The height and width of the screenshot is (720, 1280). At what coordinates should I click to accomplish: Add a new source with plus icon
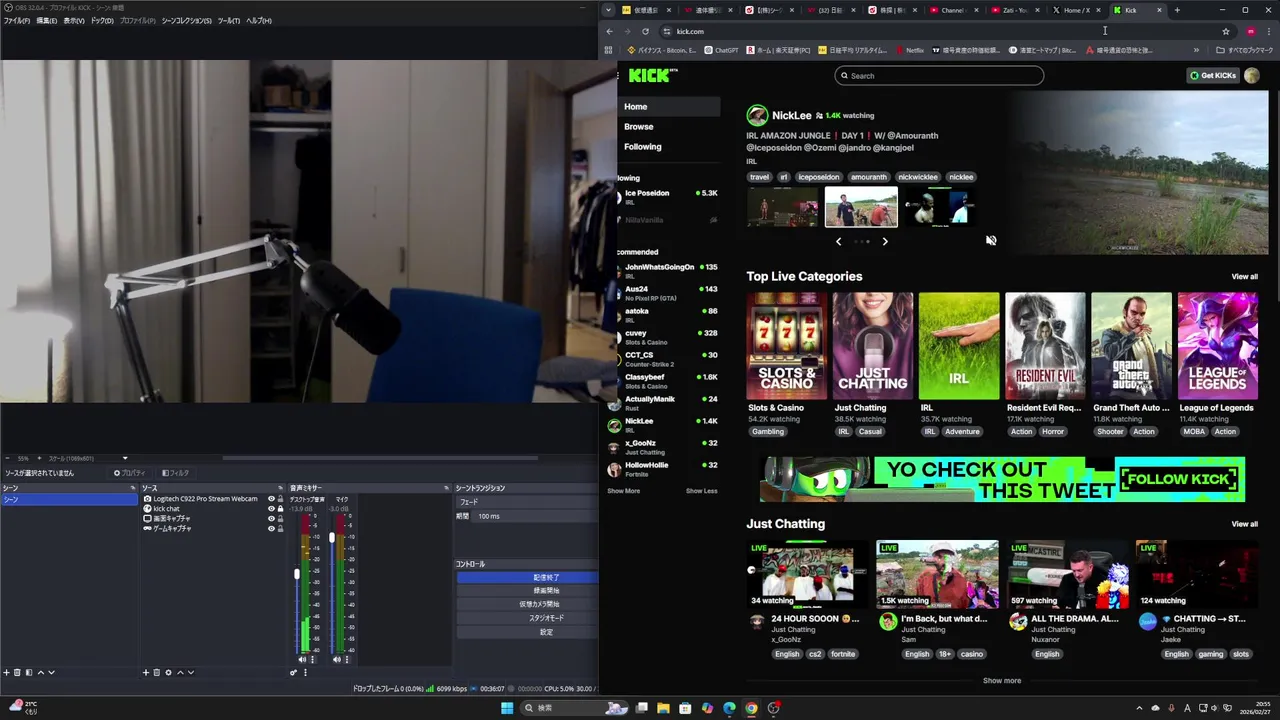(146, 672)
